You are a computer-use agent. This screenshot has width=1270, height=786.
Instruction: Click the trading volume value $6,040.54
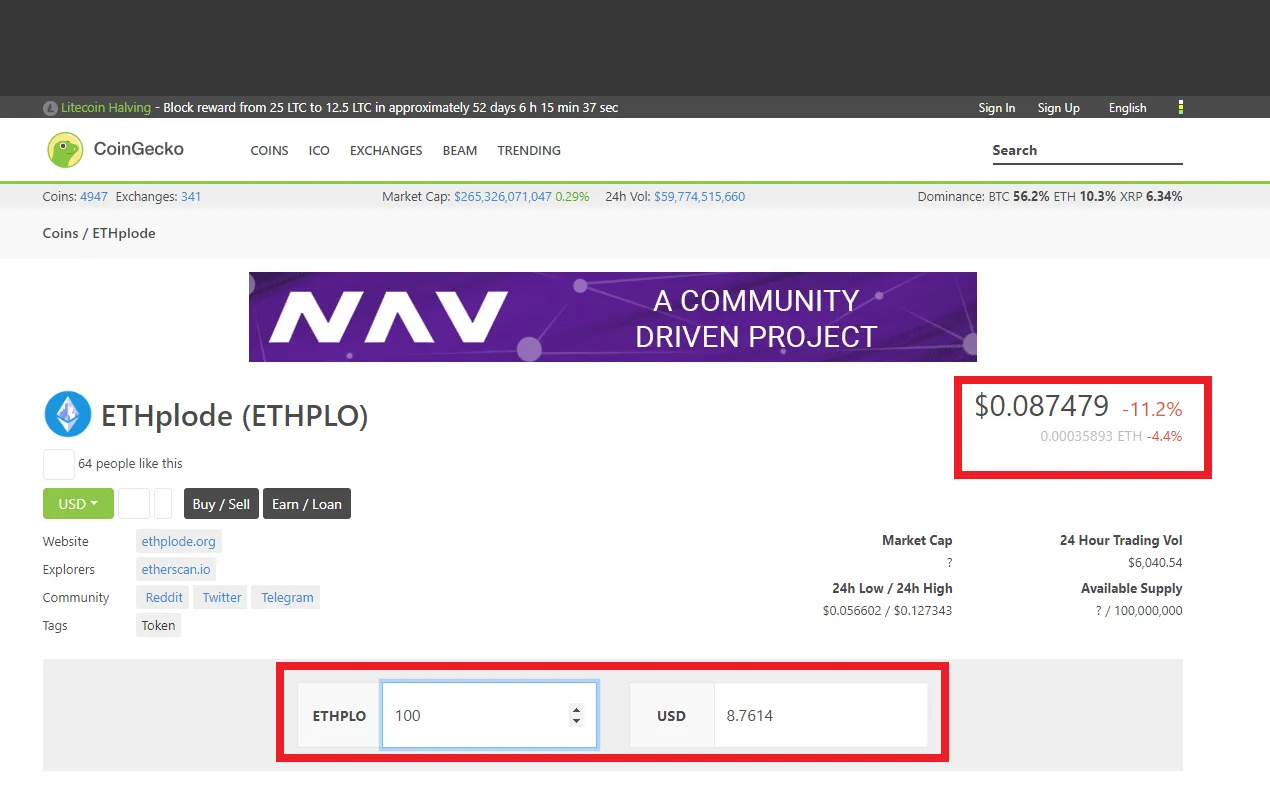pyautogui.click(x=1155, y=563)
